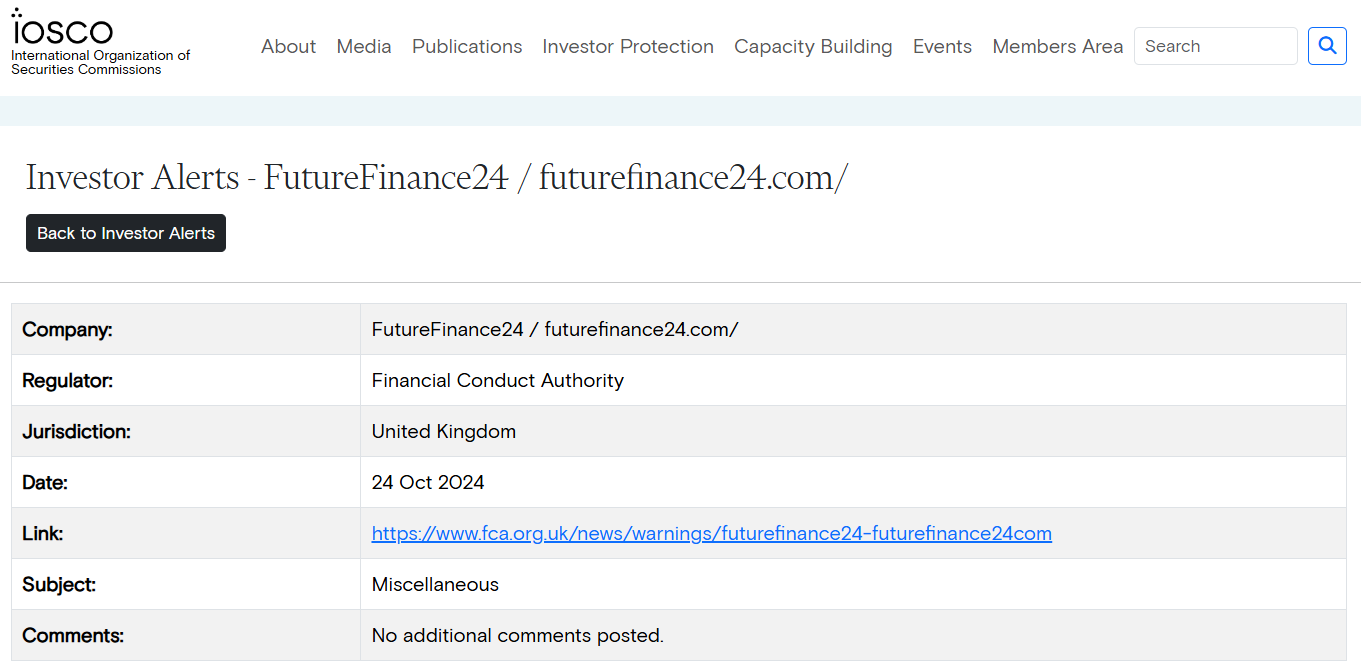Select the Publications menu item
Viewport: 1361px width, 670px height.
pyautogui.click(x=466, y=46)
